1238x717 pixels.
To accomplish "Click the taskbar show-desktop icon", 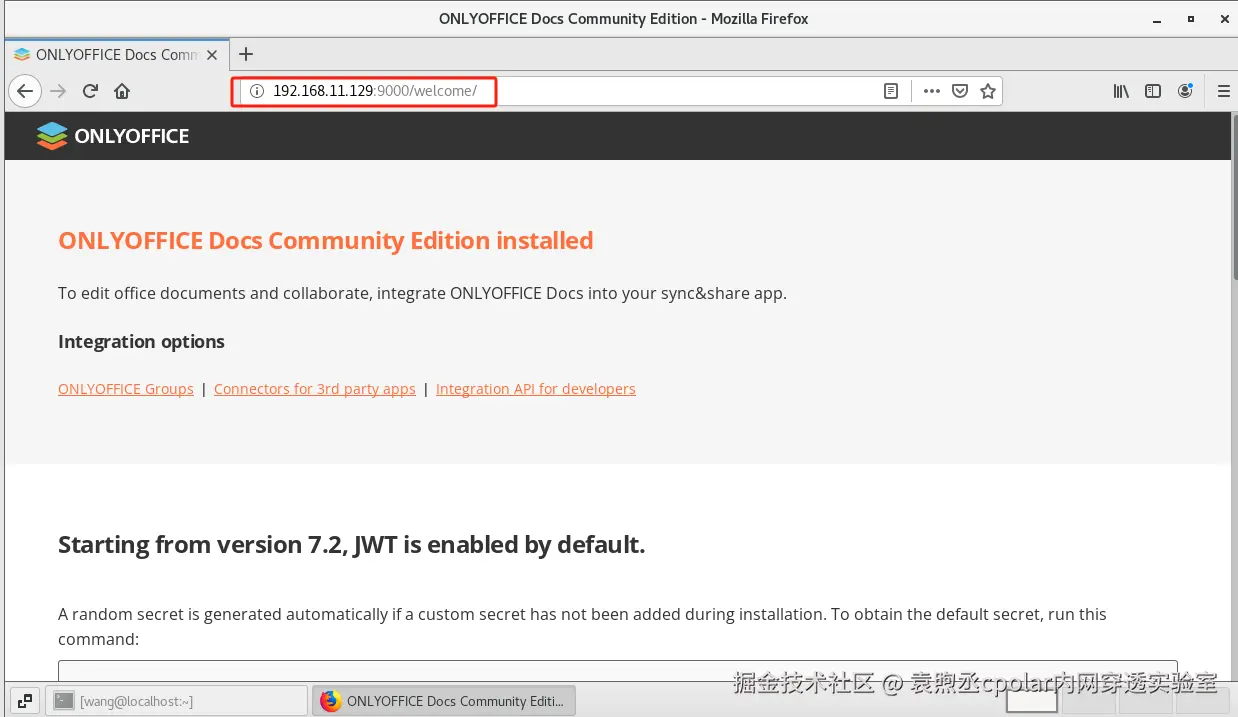I will click(25, 701).
